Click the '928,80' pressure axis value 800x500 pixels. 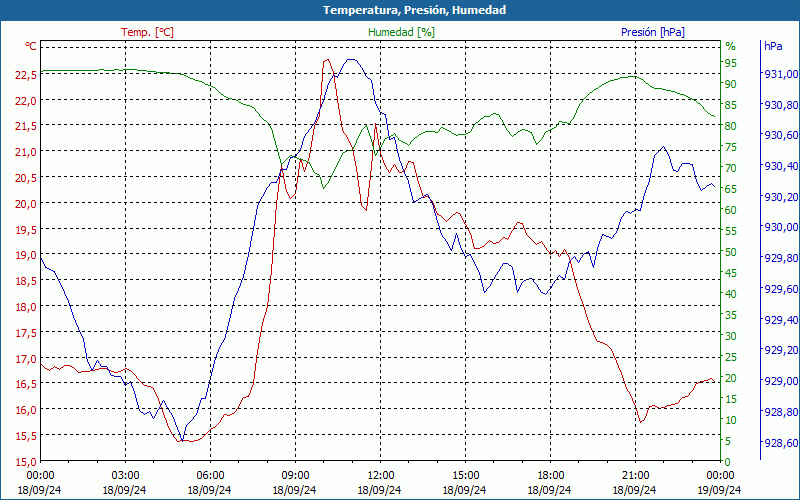(x=781, y=412)
